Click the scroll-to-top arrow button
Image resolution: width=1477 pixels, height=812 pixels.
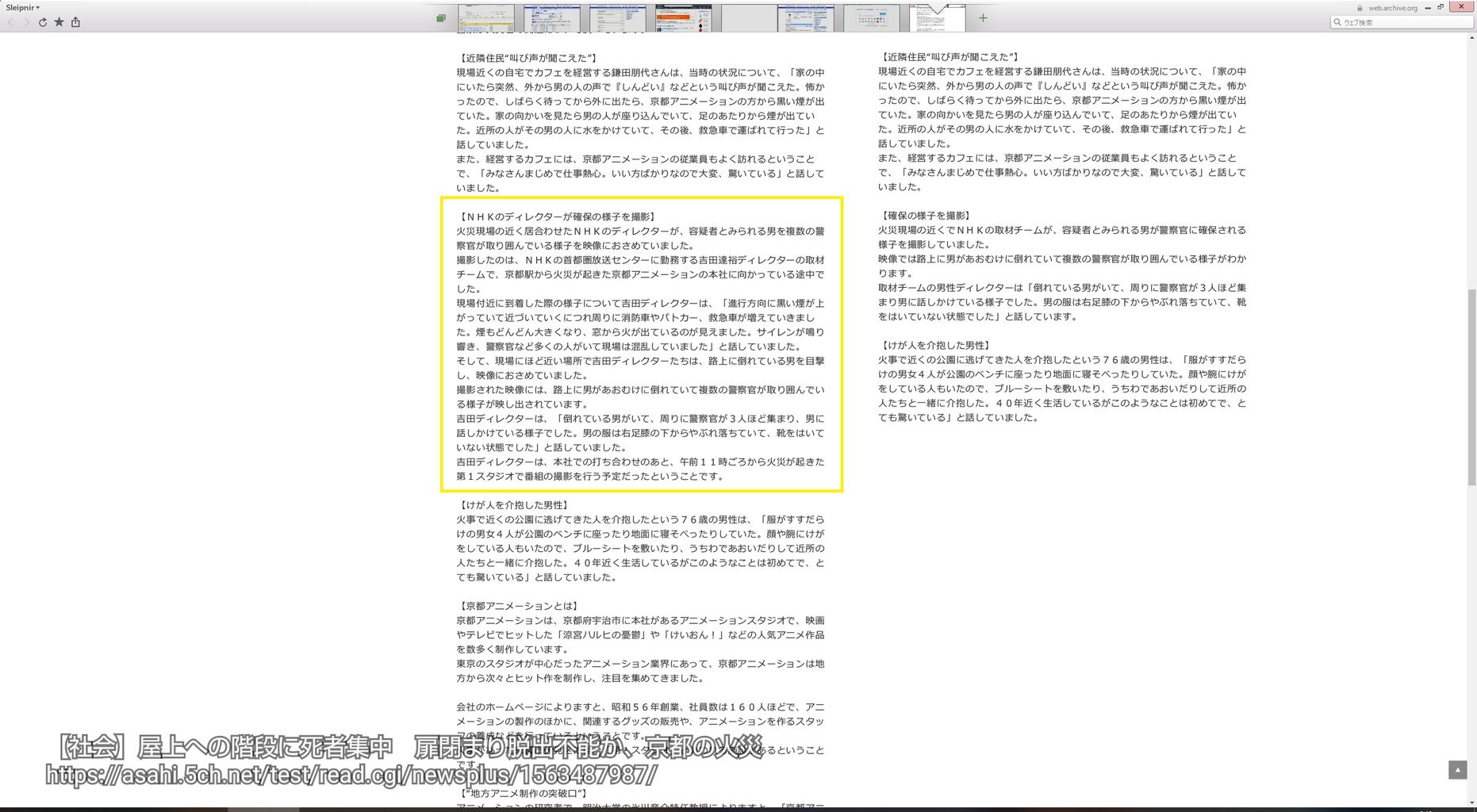pyautogui.click(x=1457, y=769)
